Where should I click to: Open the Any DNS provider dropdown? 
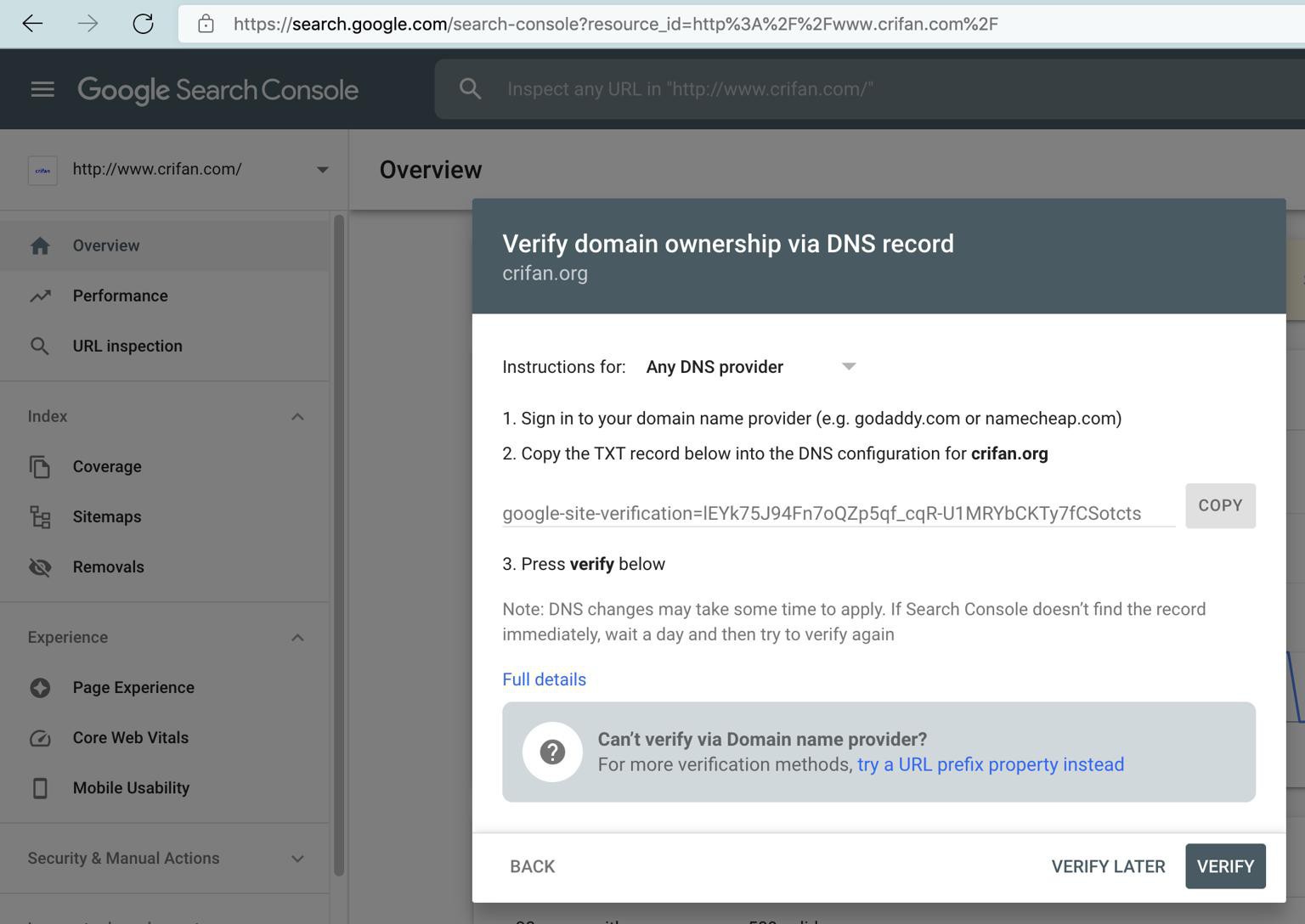point(751,367)
